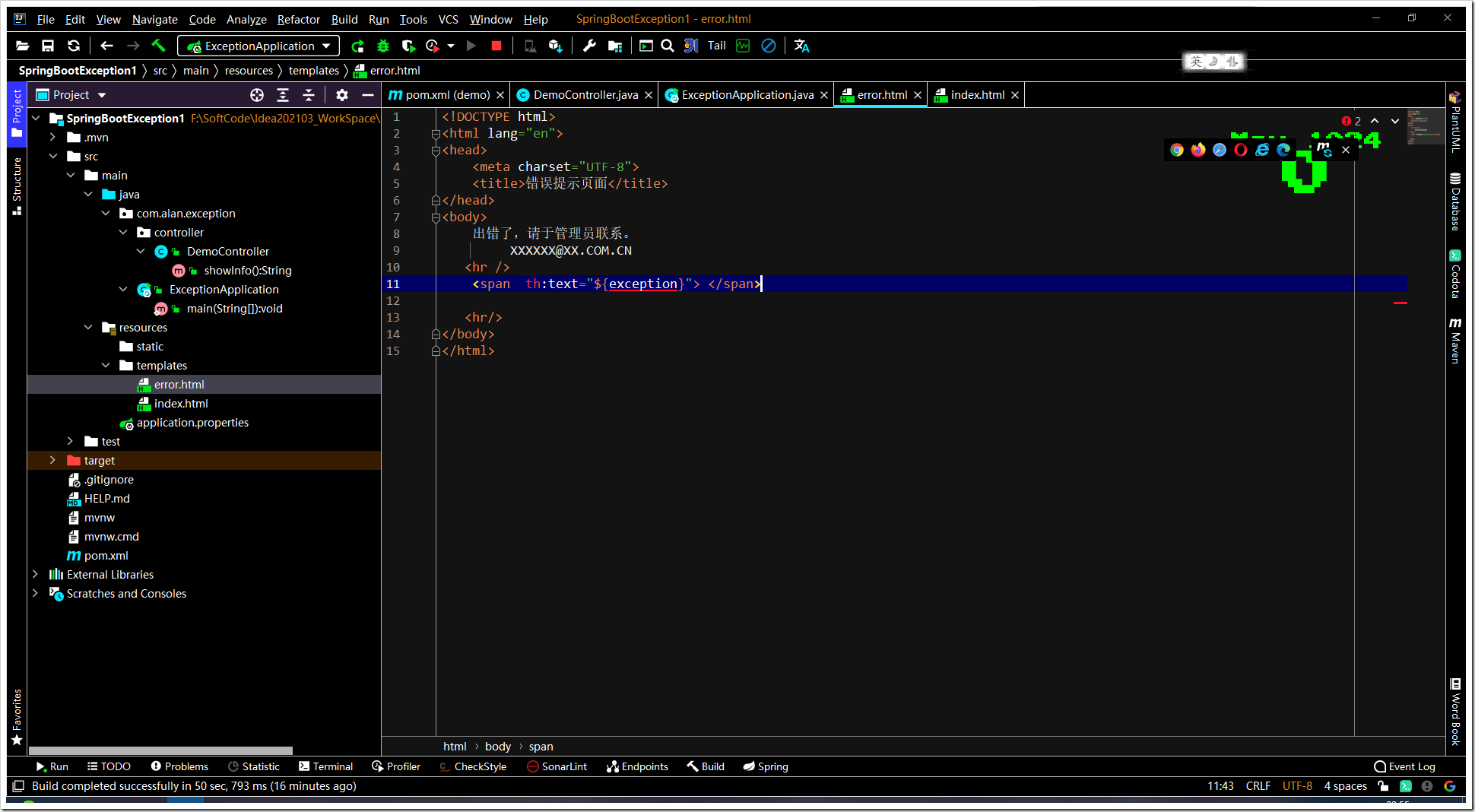This screenshot has width=1475, height=812.
Task: Switch to the pom.xml (demo) tab
Action: pos(447,95)
